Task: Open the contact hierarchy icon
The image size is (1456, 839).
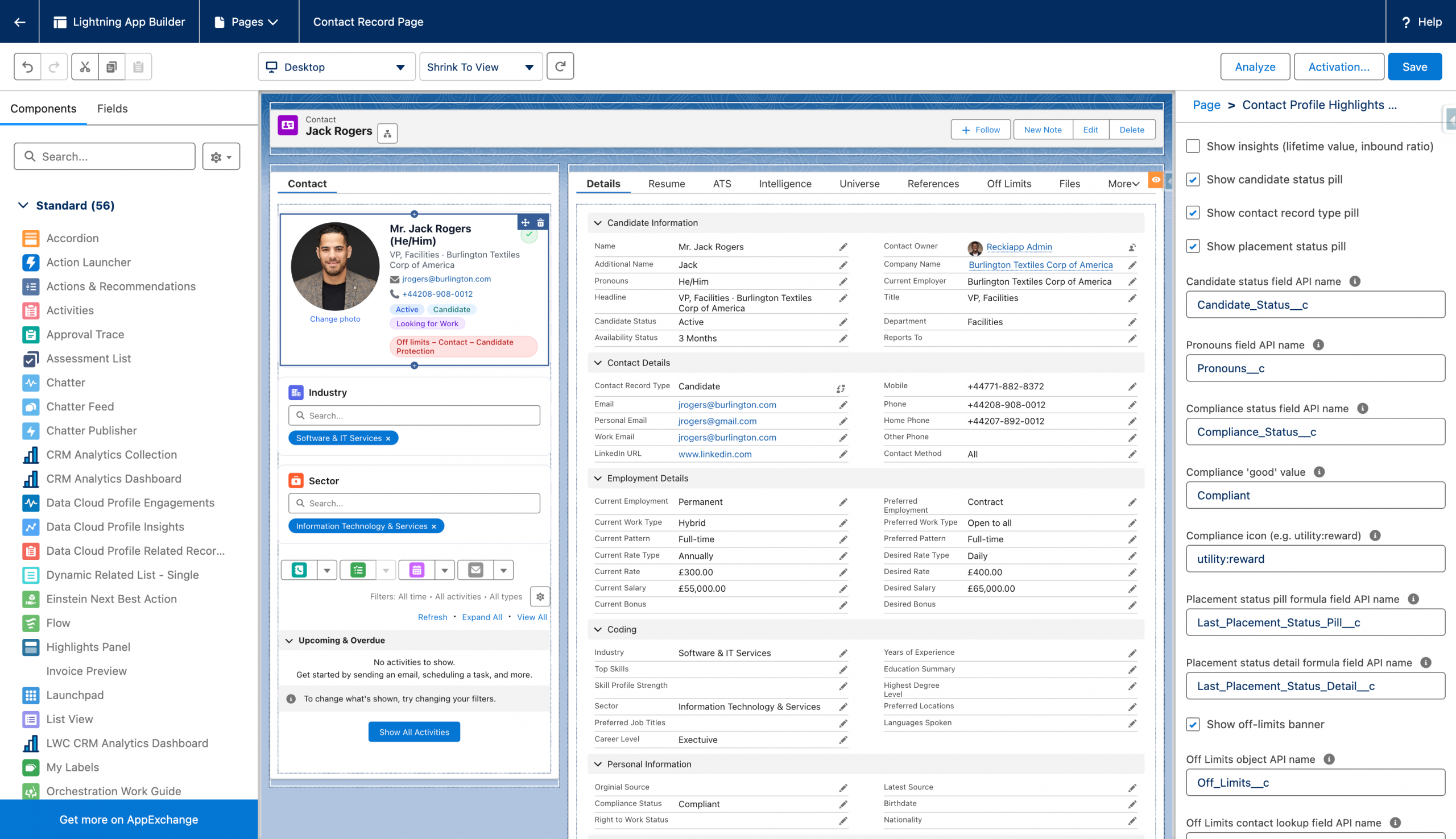Action: [x=387, y=134]
